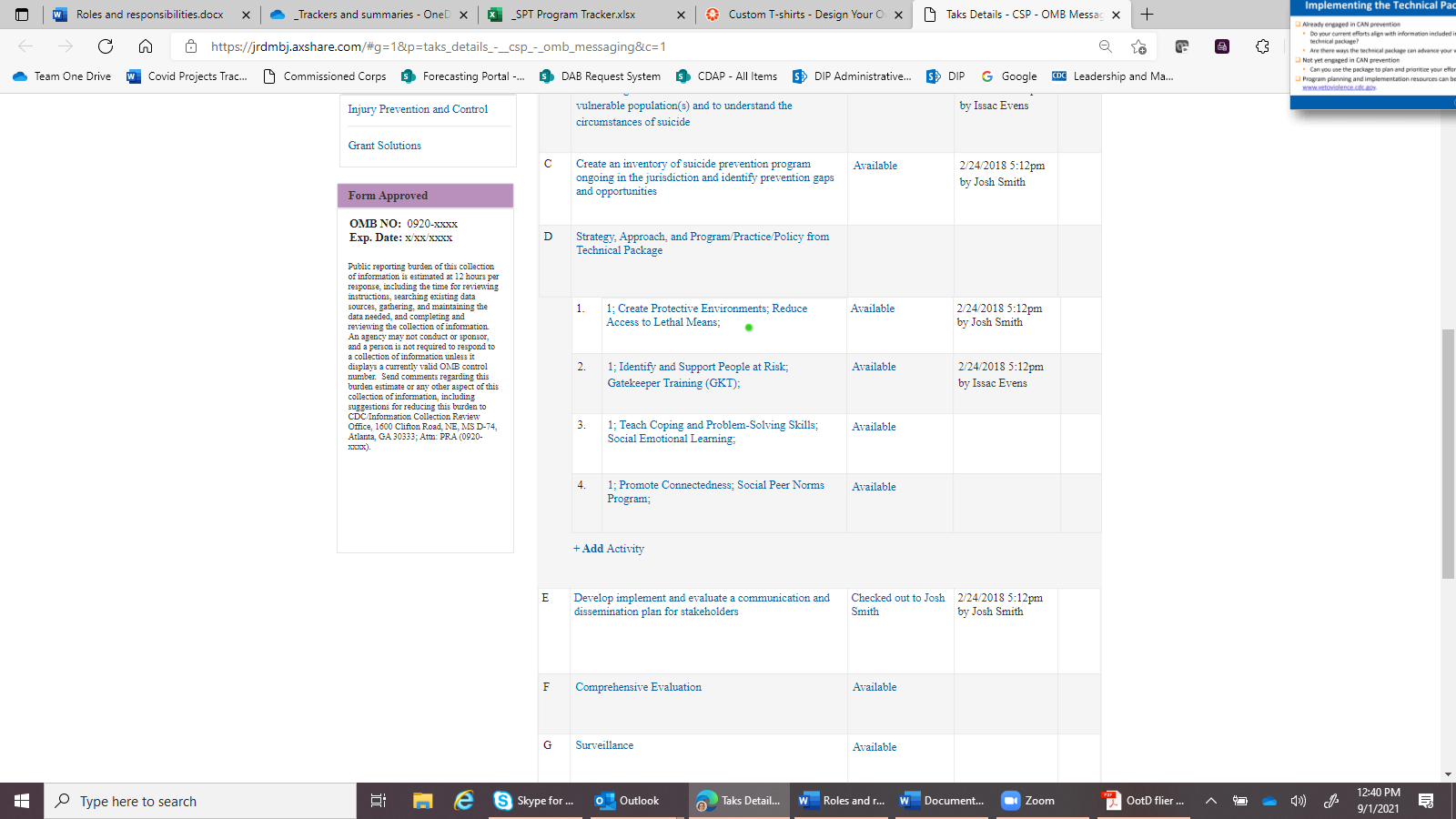Viewport: 1456px width, 819px height.
Task: Switch to Custom T-shirts tab
Action: pos(803,15)
